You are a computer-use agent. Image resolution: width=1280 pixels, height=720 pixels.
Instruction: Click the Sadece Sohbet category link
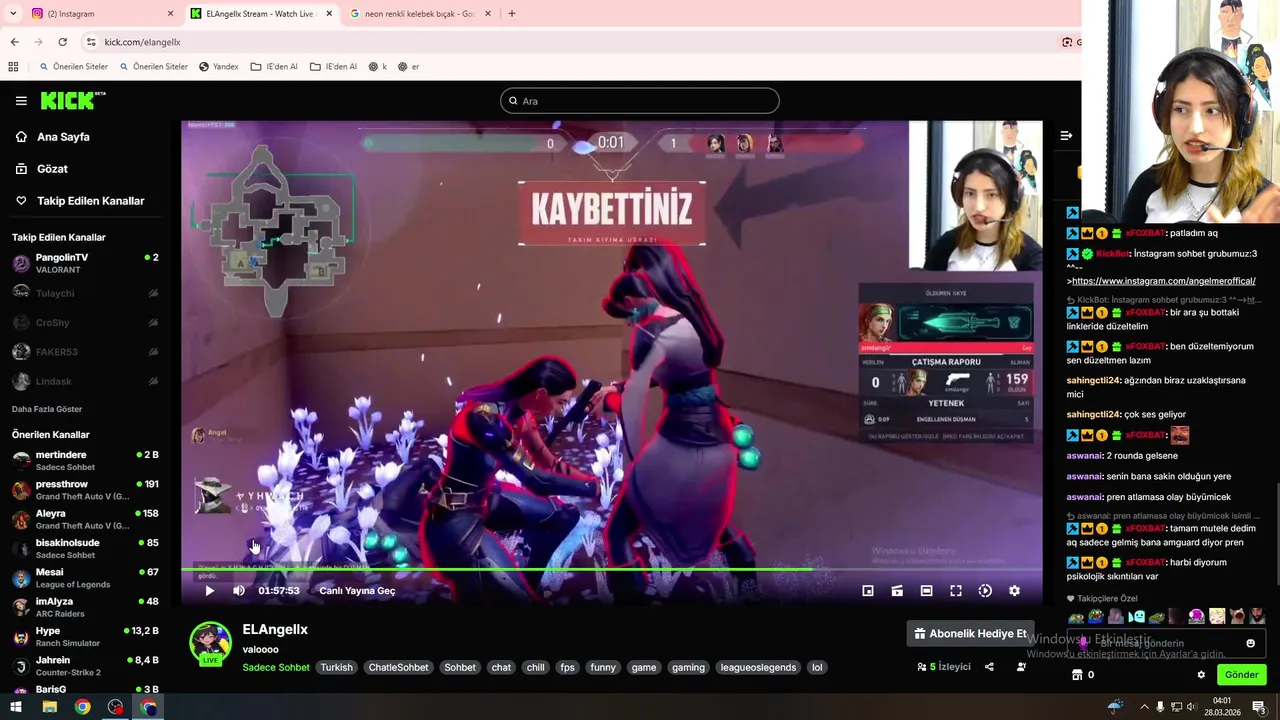tap(275, 667)
